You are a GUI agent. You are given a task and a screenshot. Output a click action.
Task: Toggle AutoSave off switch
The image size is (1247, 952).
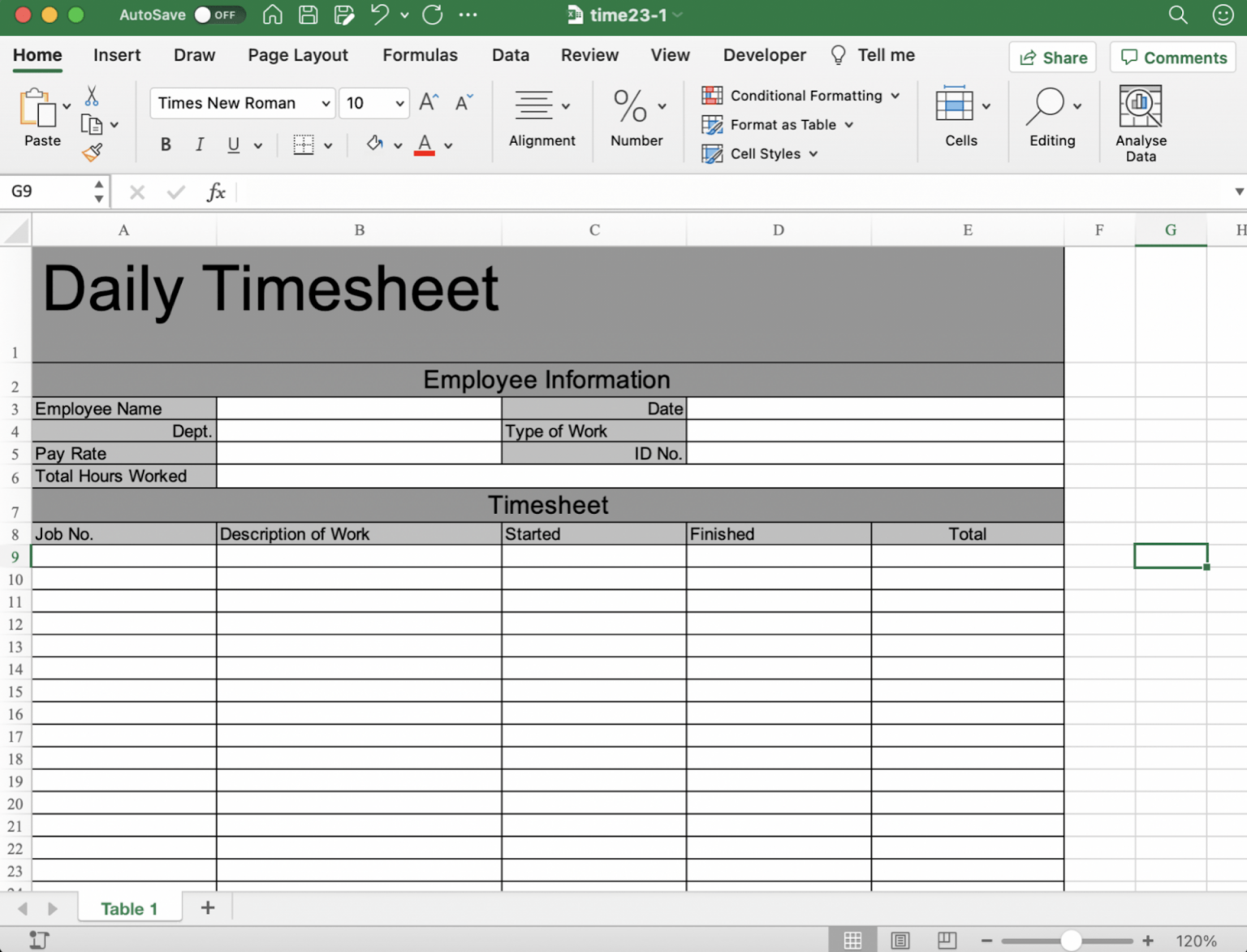pos(220,15)
